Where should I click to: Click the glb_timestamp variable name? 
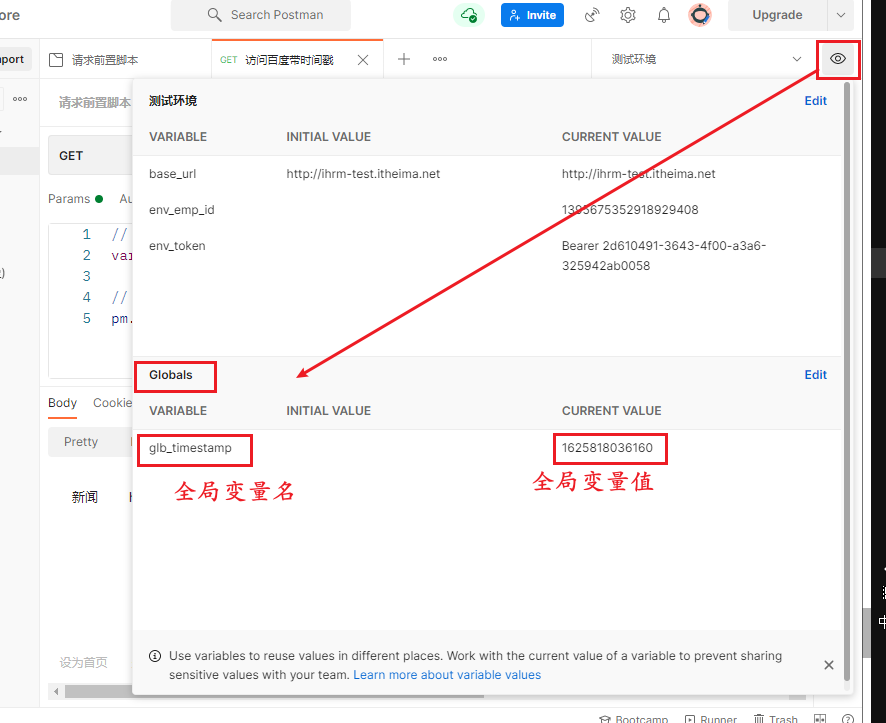tap(190, 448)
